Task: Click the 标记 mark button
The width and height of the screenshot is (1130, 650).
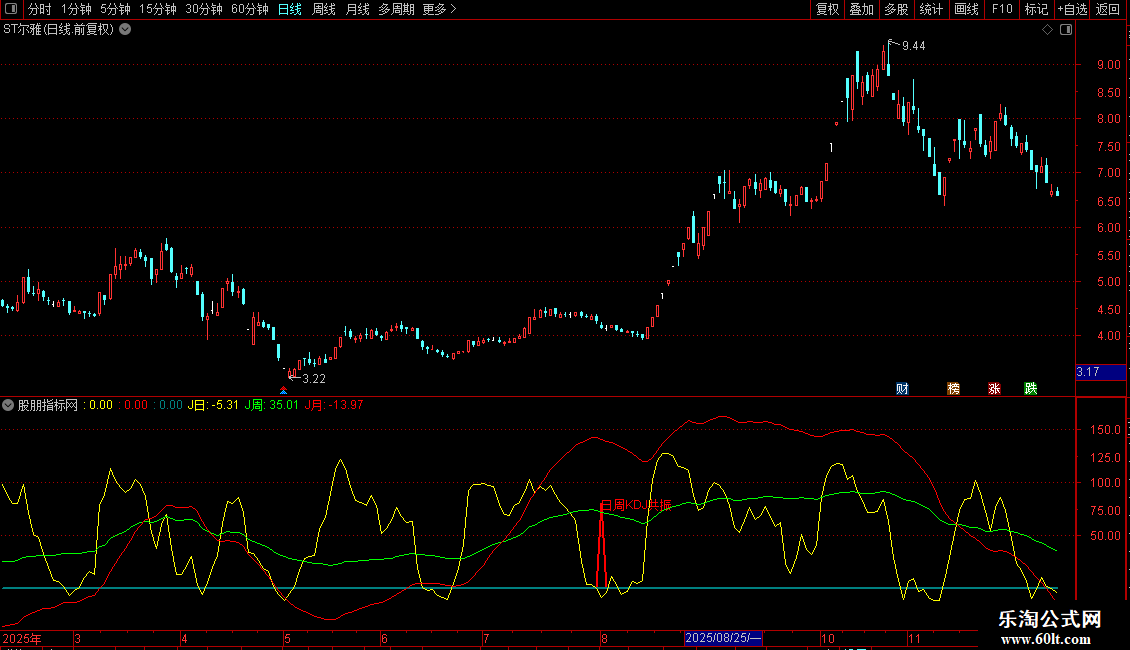Action: tap(1036, 9)
